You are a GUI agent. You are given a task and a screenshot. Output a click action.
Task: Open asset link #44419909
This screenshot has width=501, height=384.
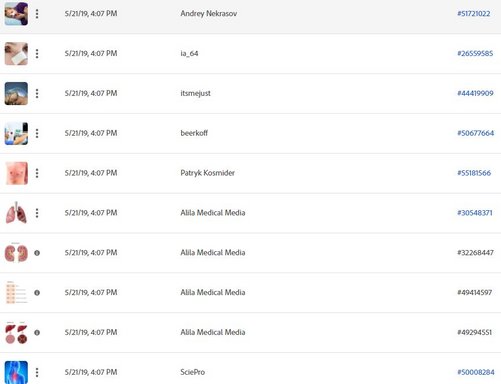475,93
